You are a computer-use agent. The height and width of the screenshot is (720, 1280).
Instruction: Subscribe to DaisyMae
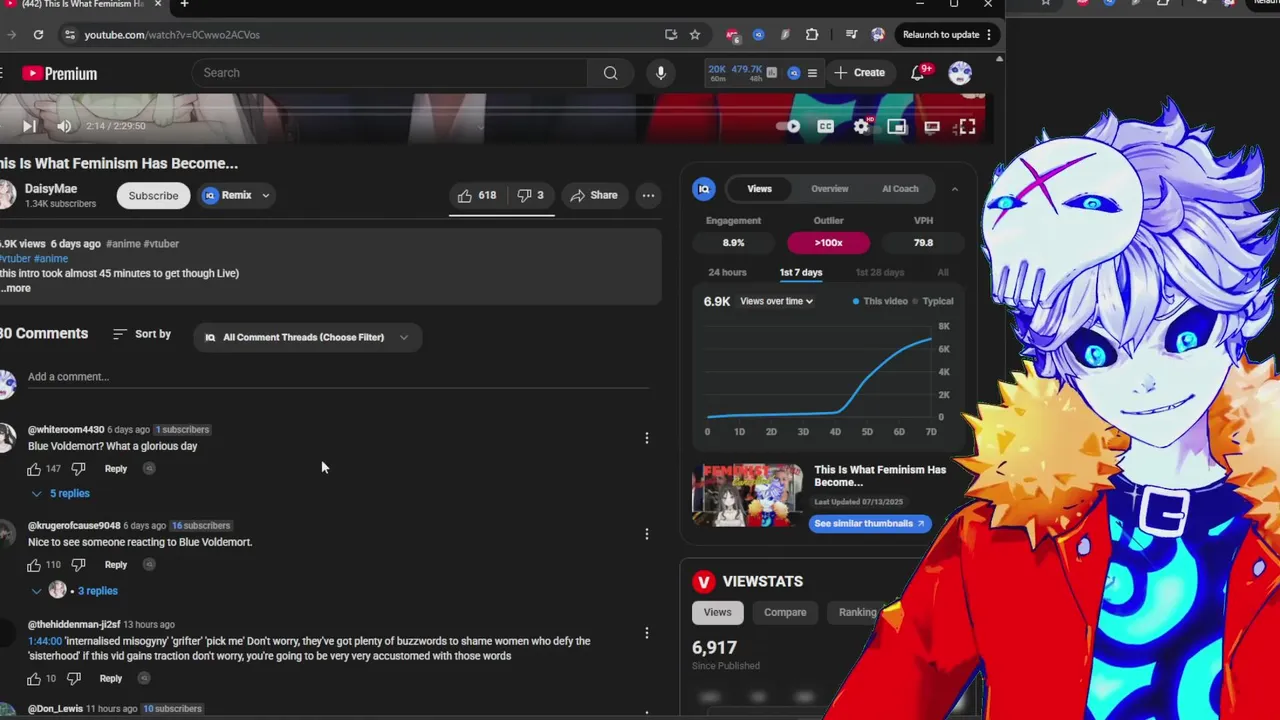(153, 195)
